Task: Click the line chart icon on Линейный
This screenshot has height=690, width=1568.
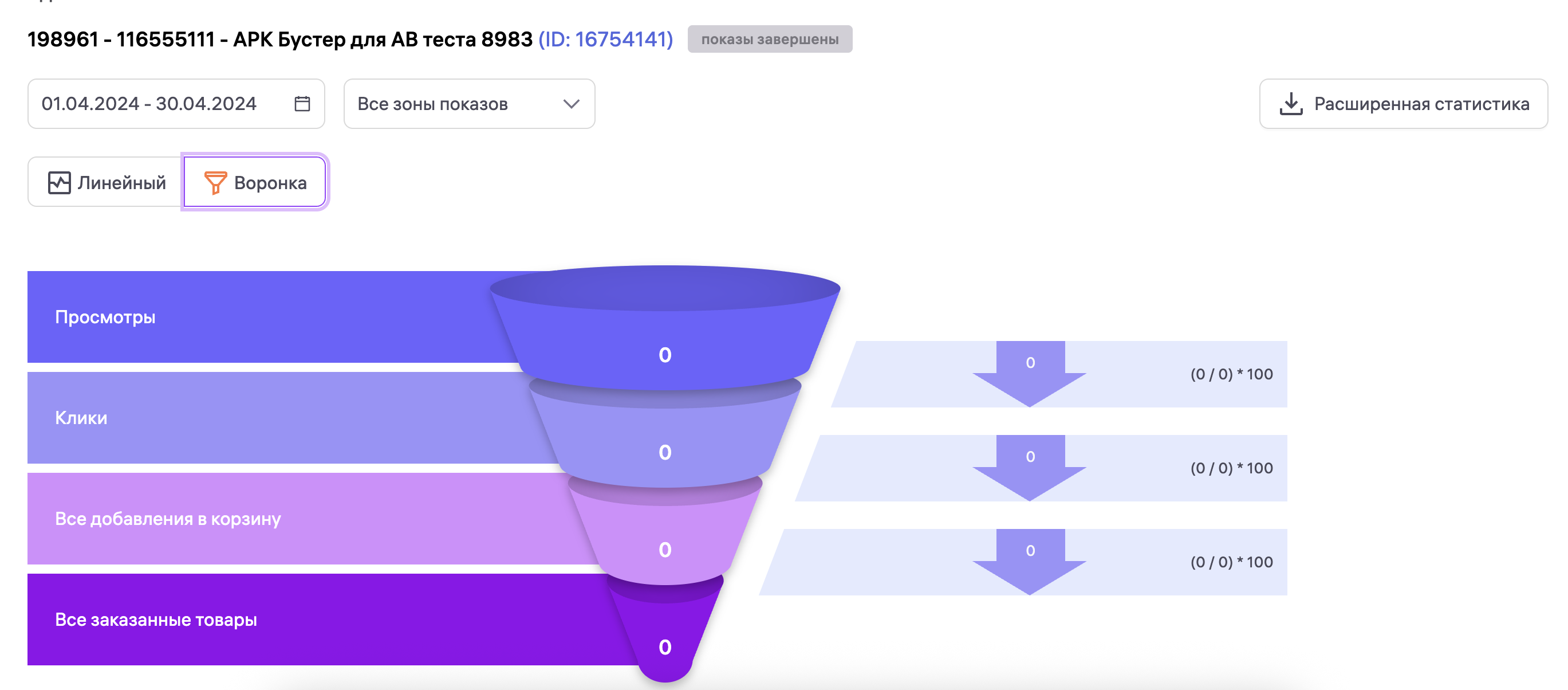Action: (59, 183)
